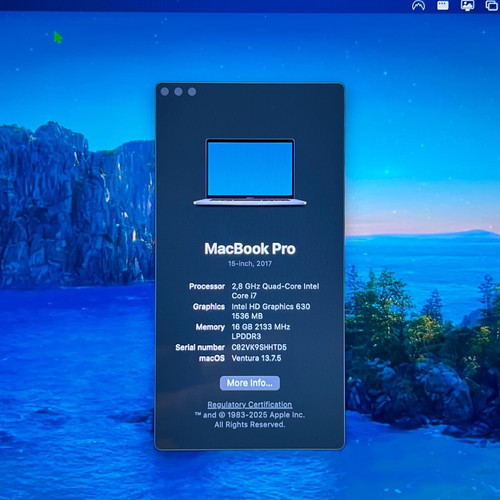
Task: Click the MacBook Pro laptop image
Action: pos(250,172)
